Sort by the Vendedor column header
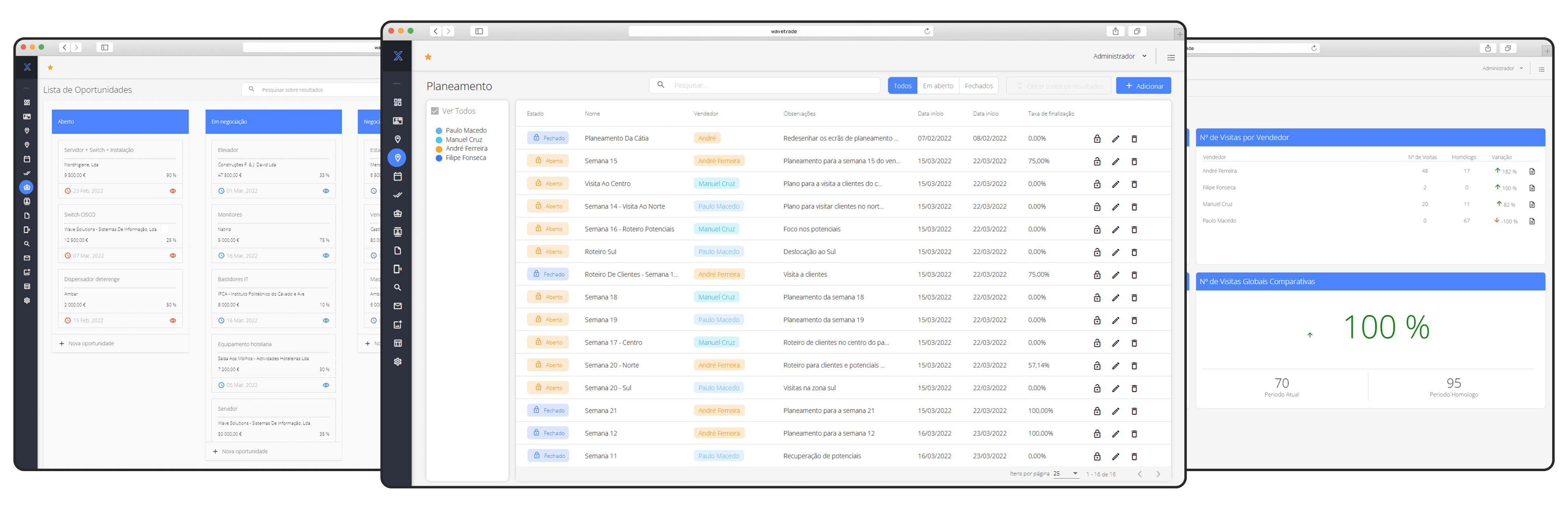1568x510 pixels. (x=705, y=114)
